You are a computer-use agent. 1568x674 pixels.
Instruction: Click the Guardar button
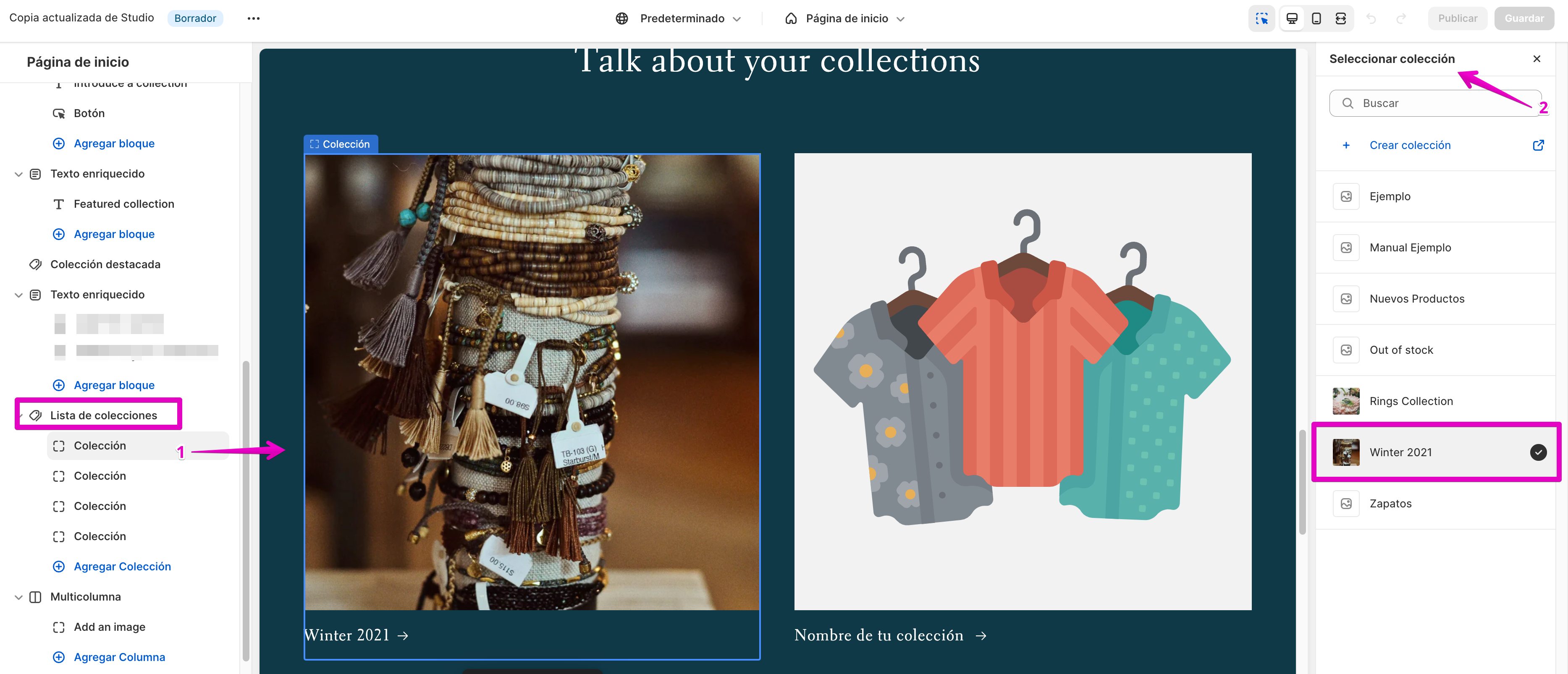point(1523,18)
